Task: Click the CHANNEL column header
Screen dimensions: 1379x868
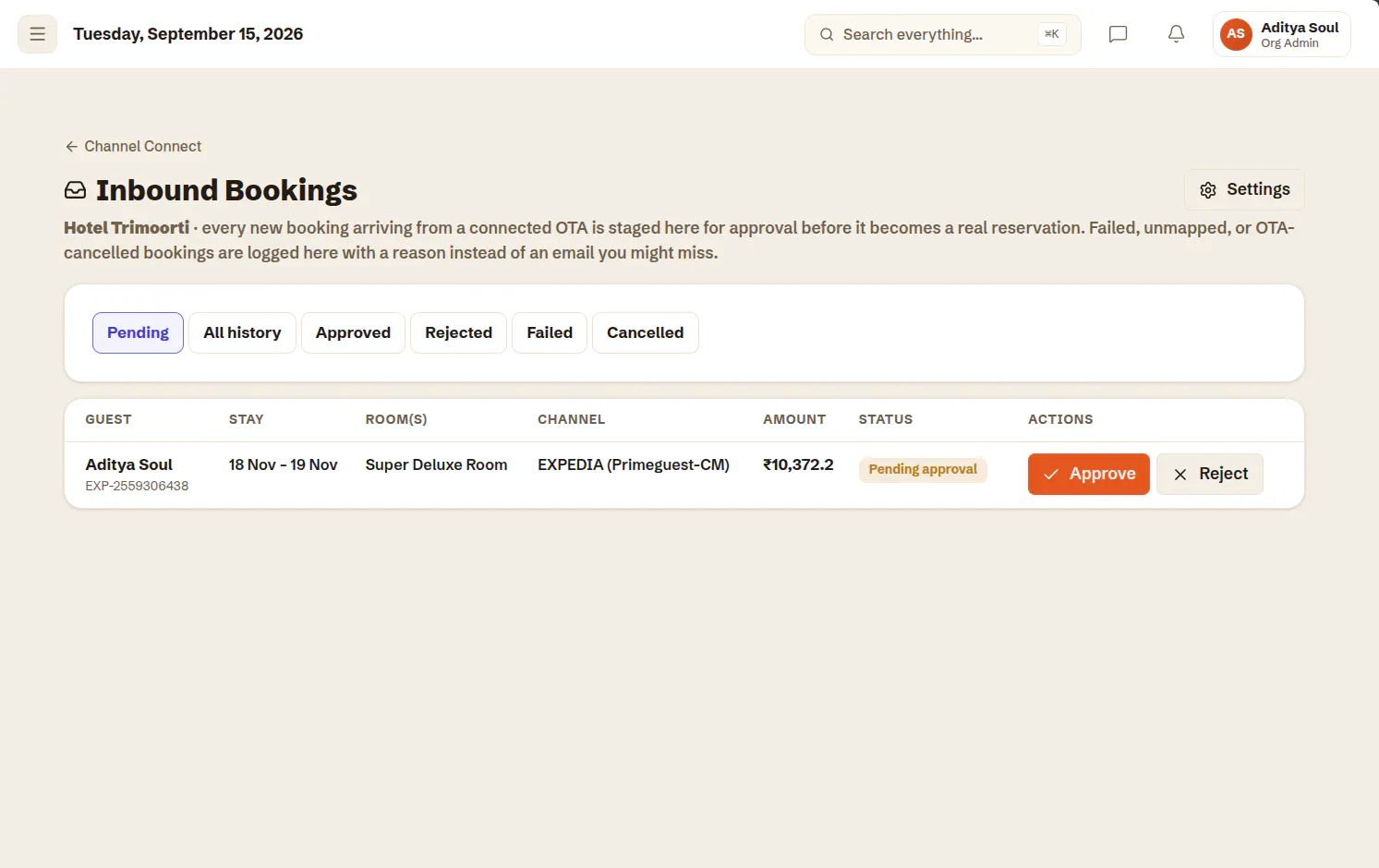Action: [x=571, y=419]
